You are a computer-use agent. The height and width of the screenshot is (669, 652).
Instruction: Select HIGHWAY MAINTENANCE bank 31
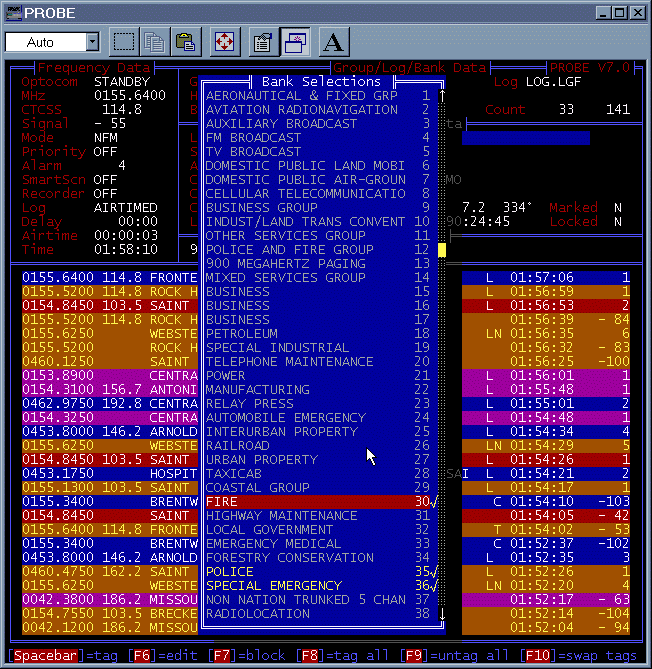click(x=318, y=516)
